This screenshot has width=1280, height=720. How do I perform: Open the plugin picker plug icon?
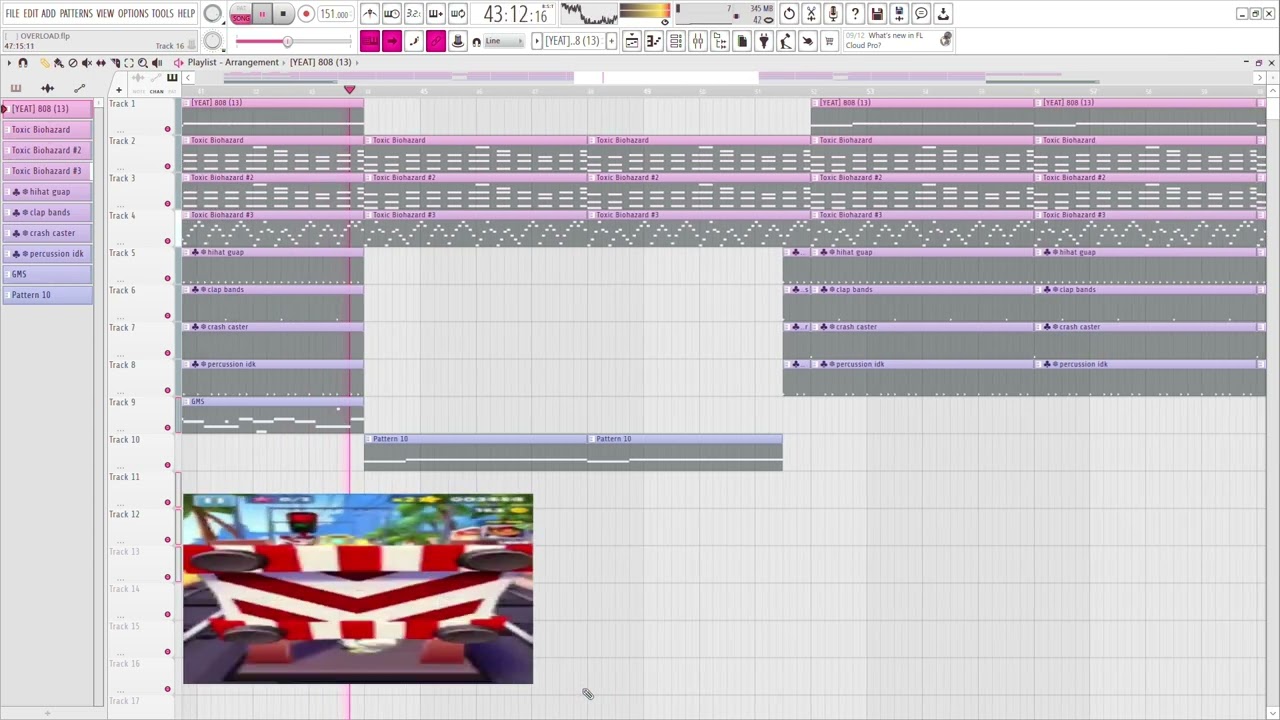(x=763, y=41)
